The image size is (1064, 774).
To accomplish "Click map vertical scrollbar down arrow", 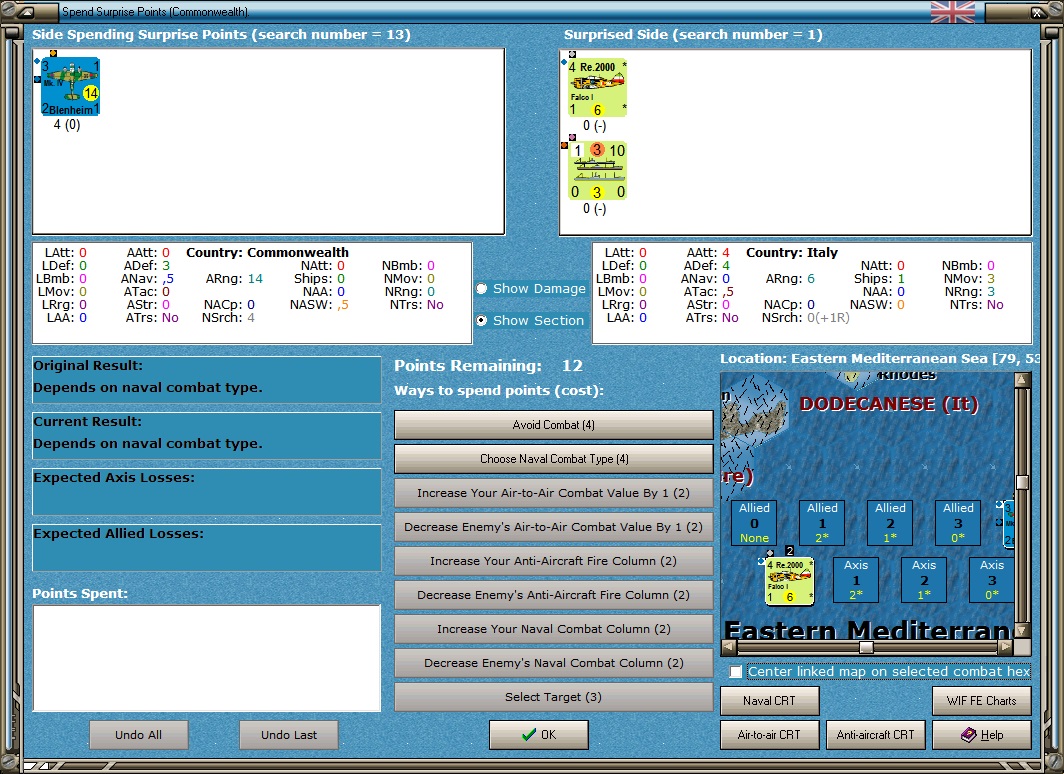I will (x=1022, y=631).
